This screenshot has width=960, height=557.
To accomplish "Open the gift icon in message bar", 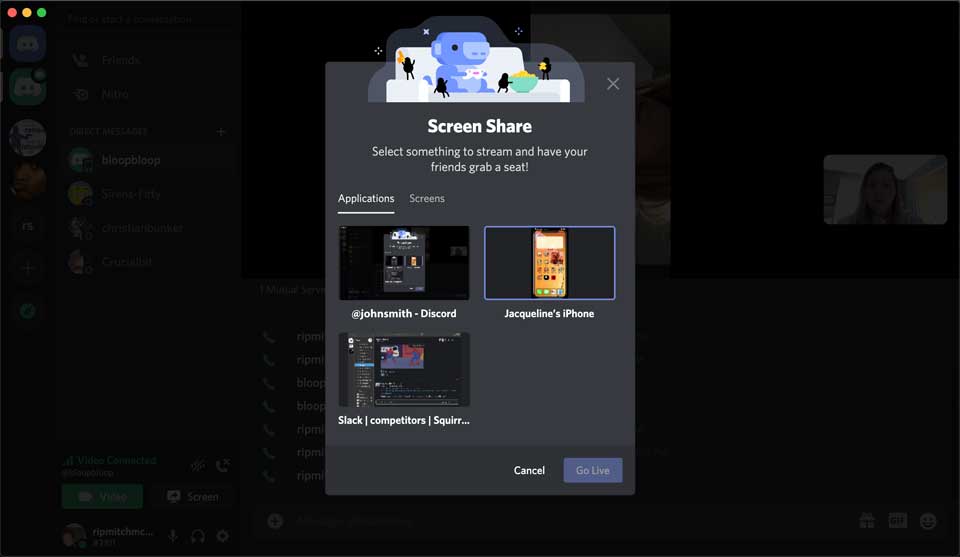I will (x=867, y=521).
